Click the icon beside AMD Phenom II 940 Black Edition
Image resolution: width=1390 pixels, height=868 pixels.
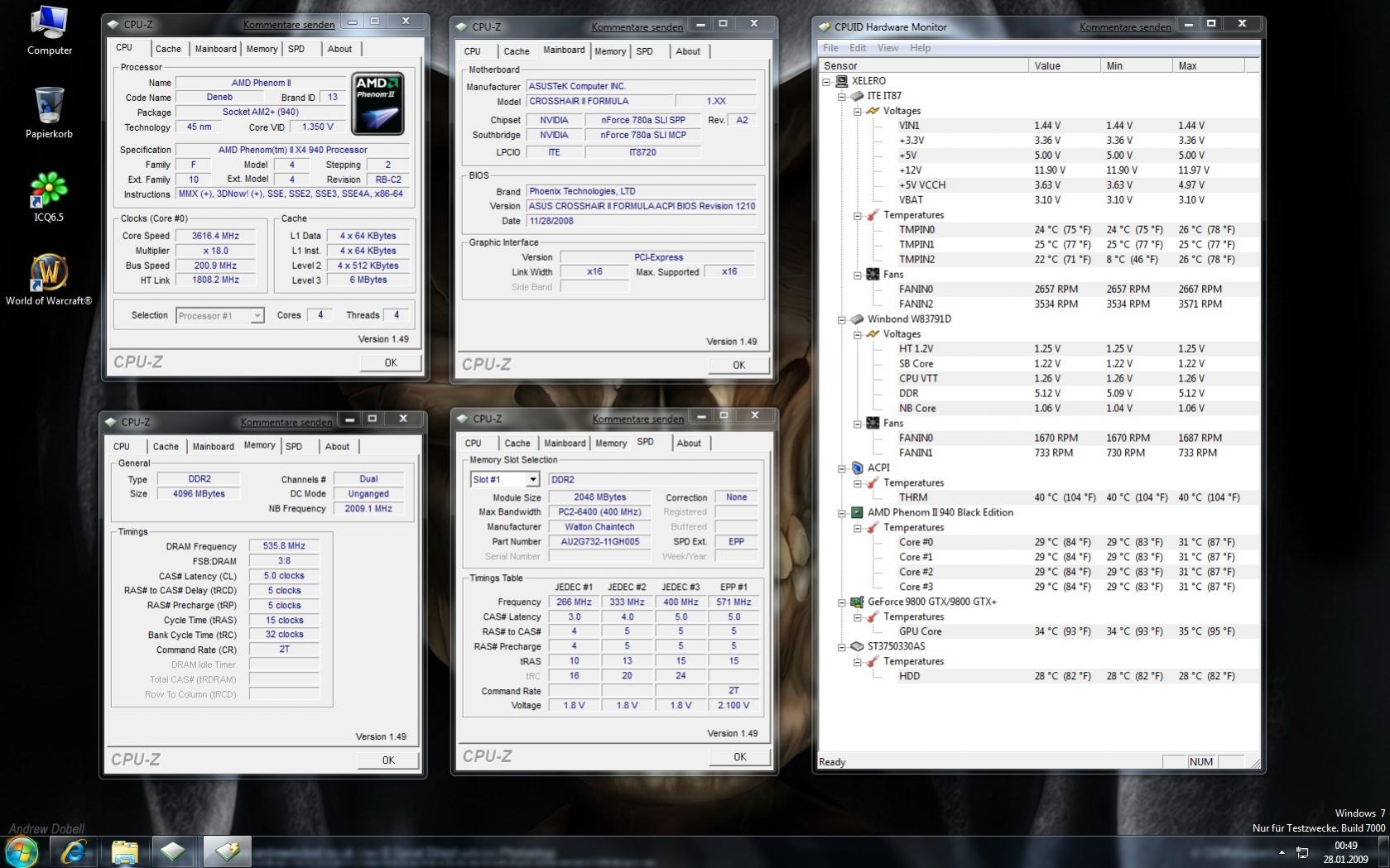tap(857, 513)
